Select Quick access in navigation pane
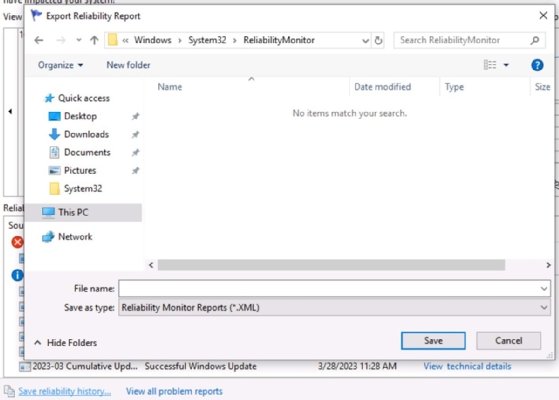The width and height of the screenshot is (559, 400). click(x=84, y=98)
